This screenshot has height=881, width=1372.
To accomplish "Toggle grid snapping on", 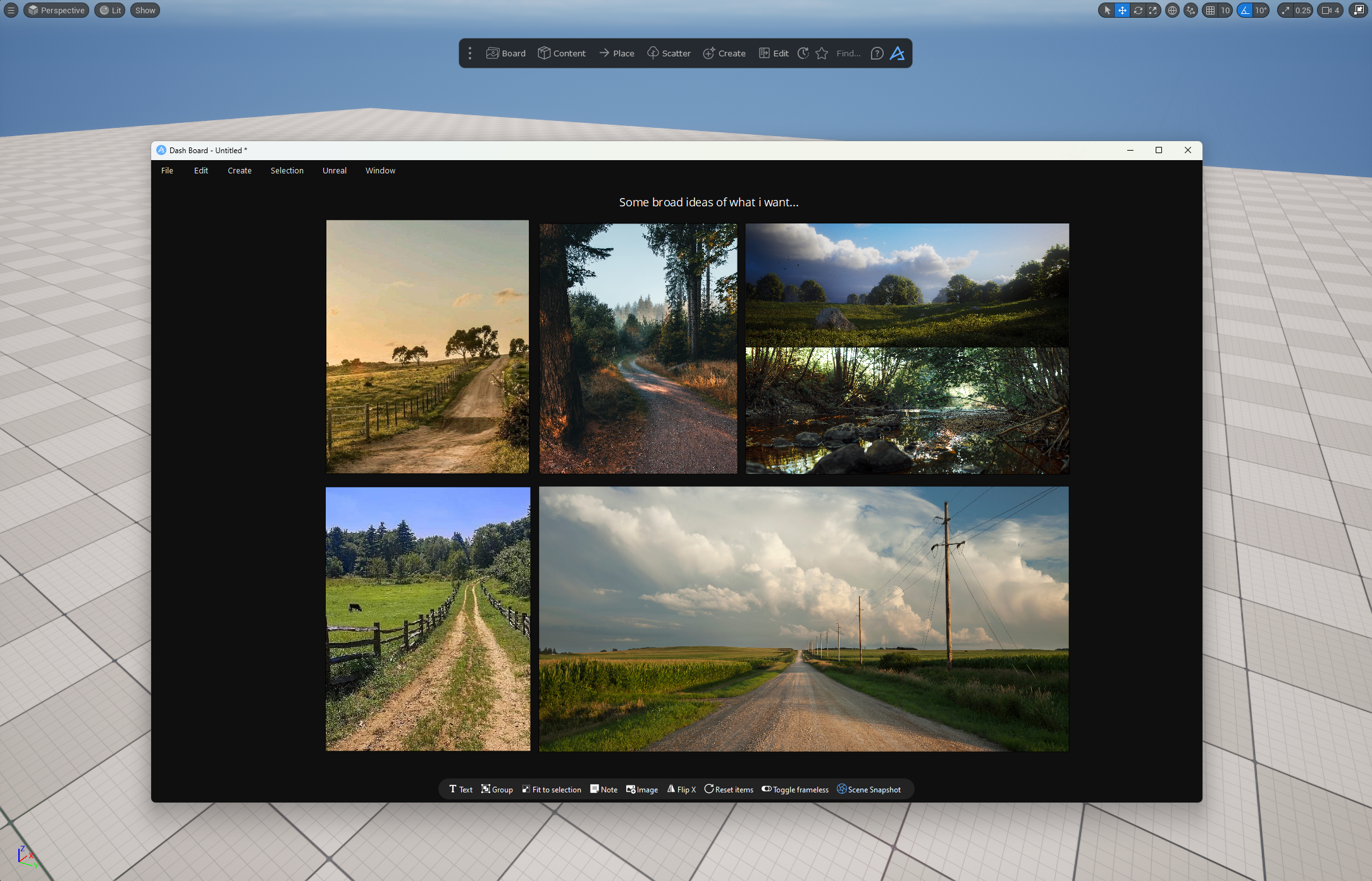I will pos(1210,10).
